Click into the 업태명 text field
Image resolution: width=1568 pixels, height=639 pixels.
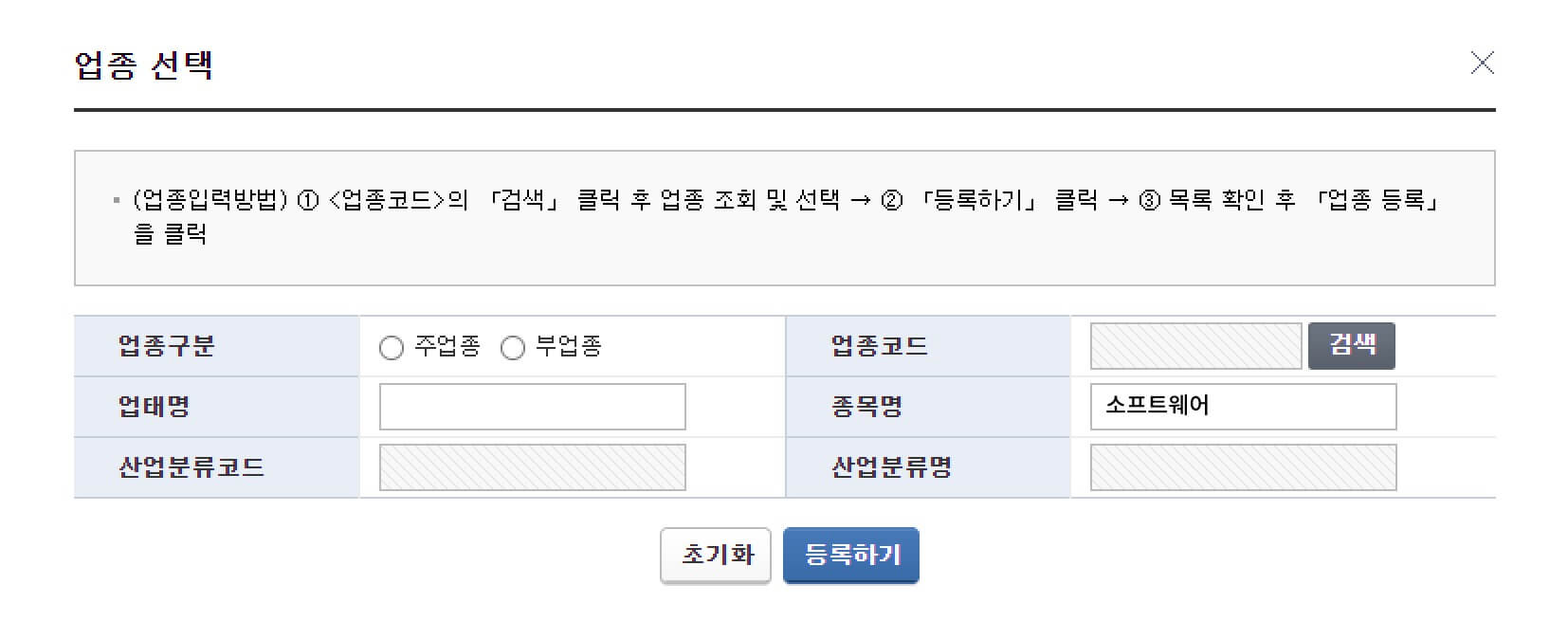coord(532,407)
